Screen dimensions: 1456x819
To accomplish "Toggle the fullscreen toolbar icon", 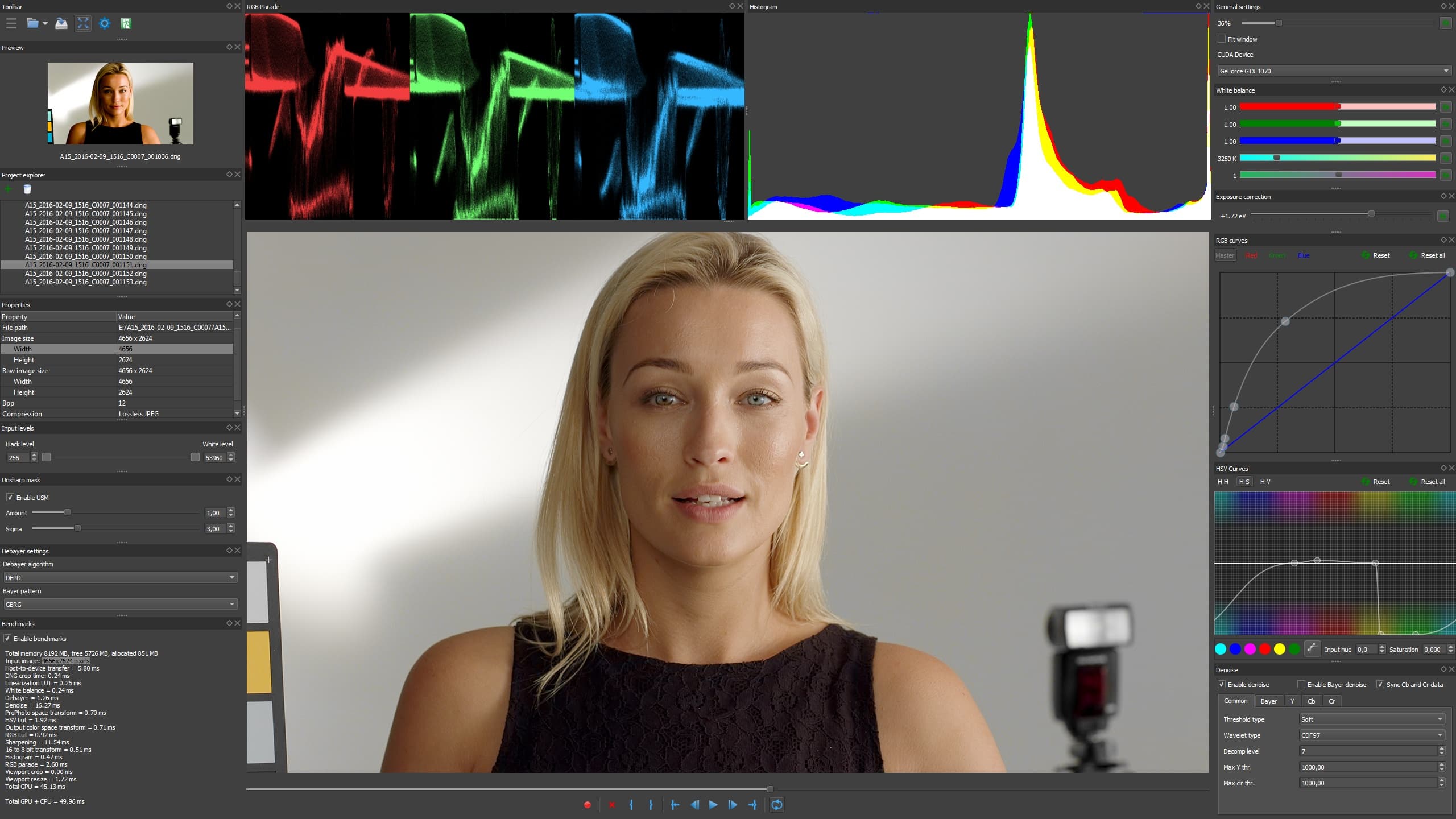I will 83,23.
